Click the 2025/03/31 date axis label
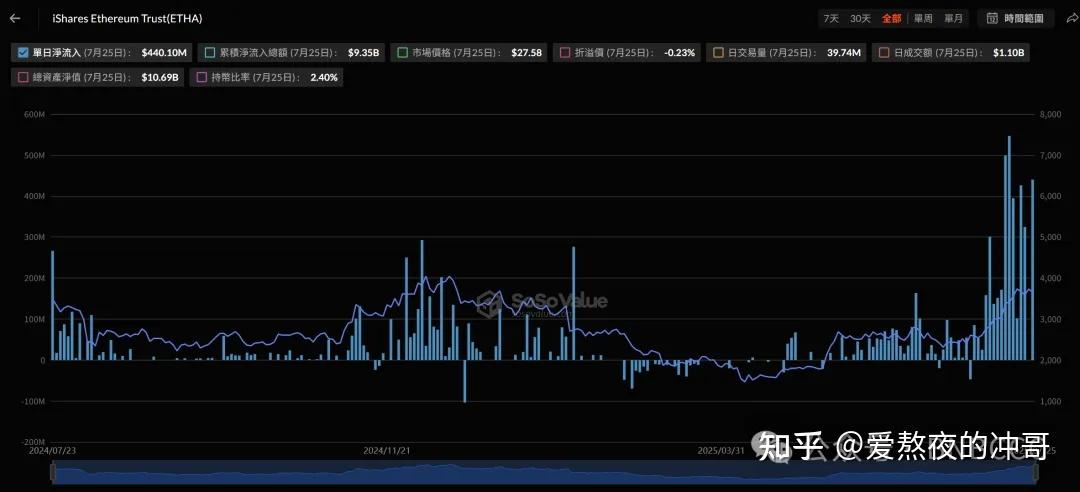This screenshot has height=492, width=1080. click(721, 451)
